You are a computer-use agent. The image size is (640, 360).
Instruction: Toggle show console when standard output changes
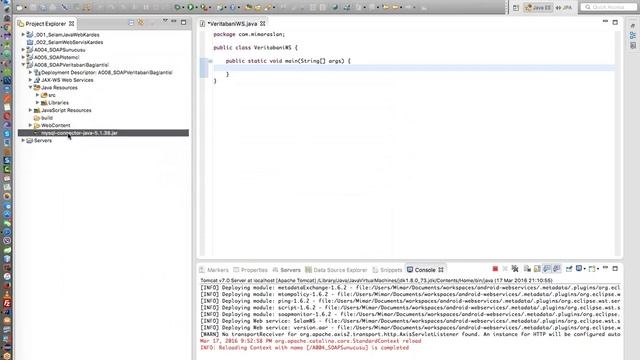(x=547, y=269)
